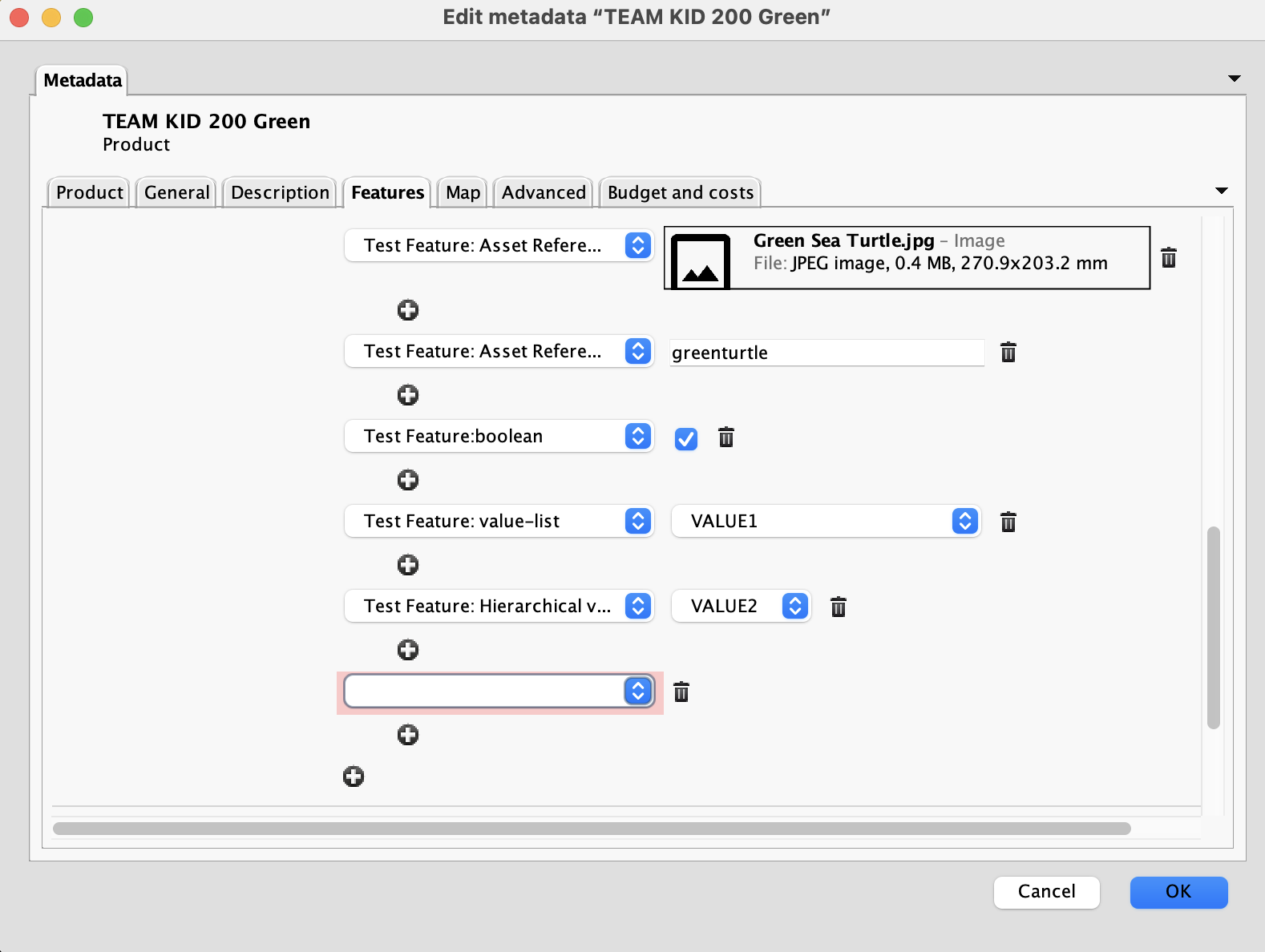Click the vertical scrollbar thumb
1265x952 pixels.
pyautogui.click(x=1214, y=627)
